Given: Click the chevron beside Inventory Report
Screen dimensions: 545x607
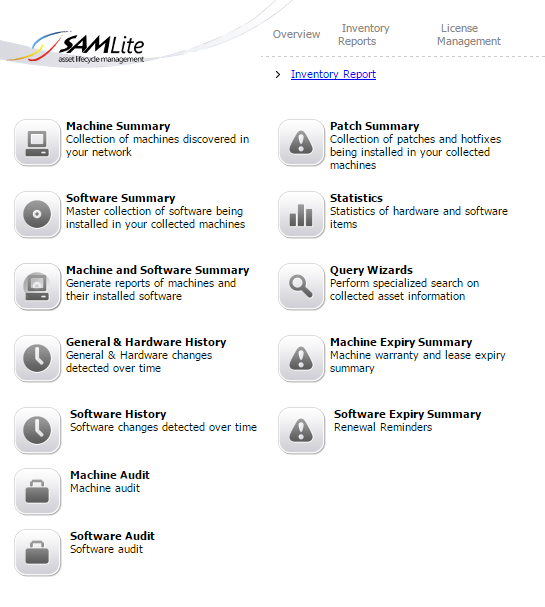Looking at the screenshot, I should pos(278,74).
